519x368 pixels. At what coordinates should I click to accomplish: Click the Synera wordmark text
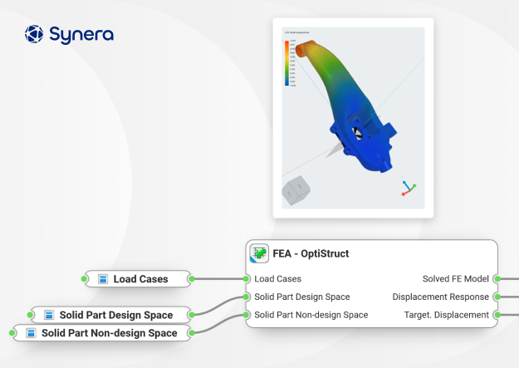[82, 34]
